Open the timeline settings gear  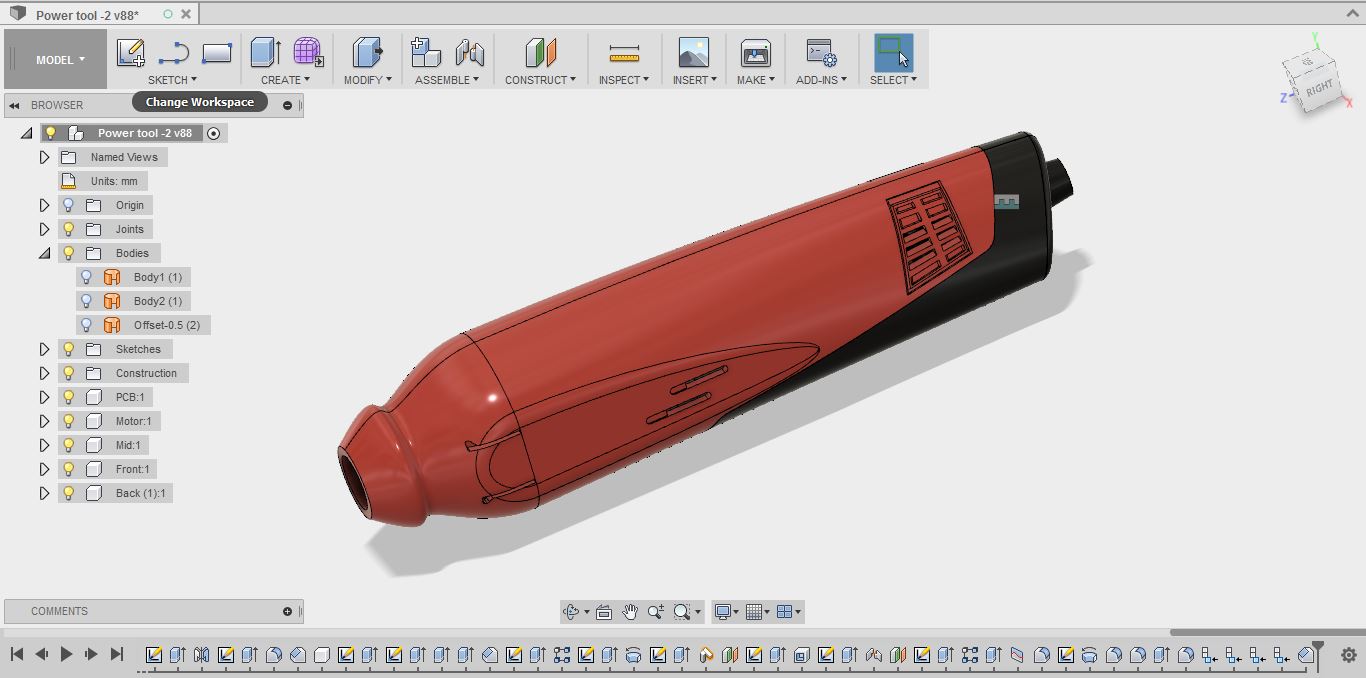tap(1348, 655)
